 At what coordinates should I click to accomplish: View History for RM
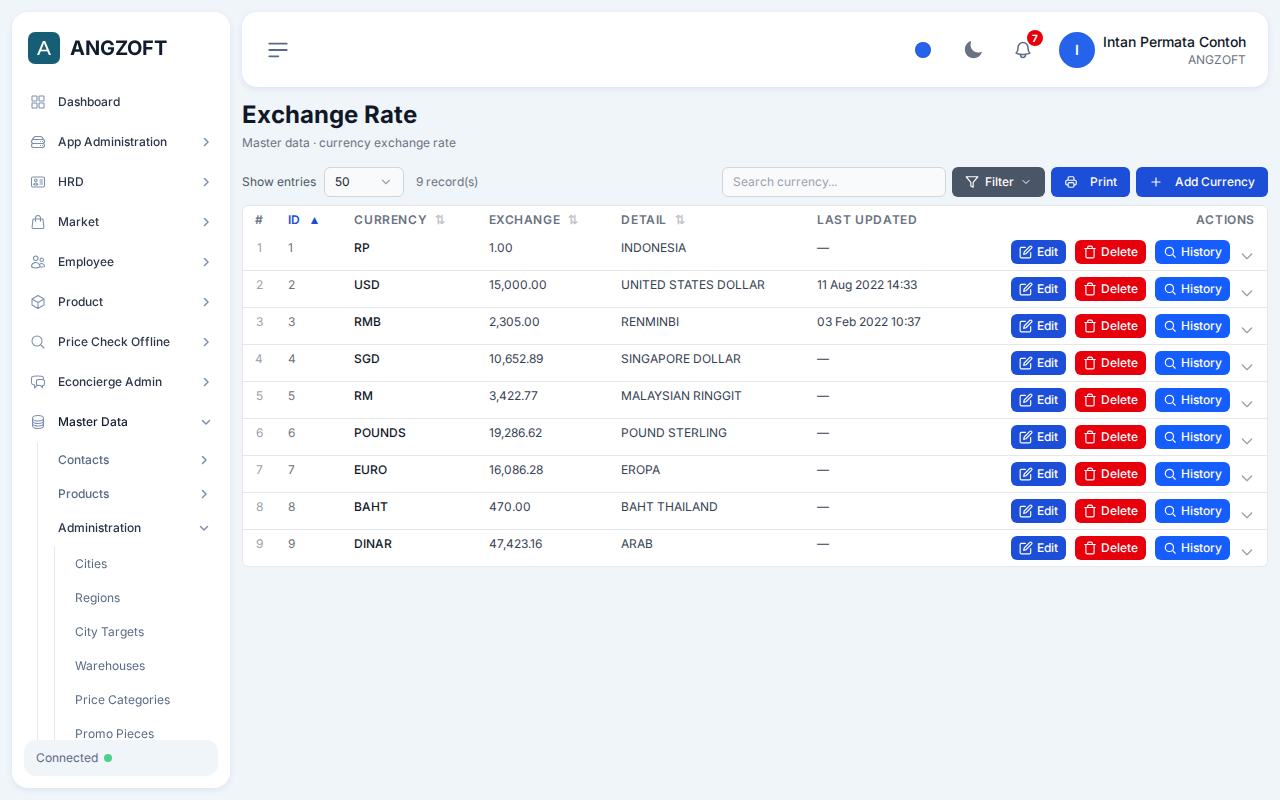(x=1192, y=400)
